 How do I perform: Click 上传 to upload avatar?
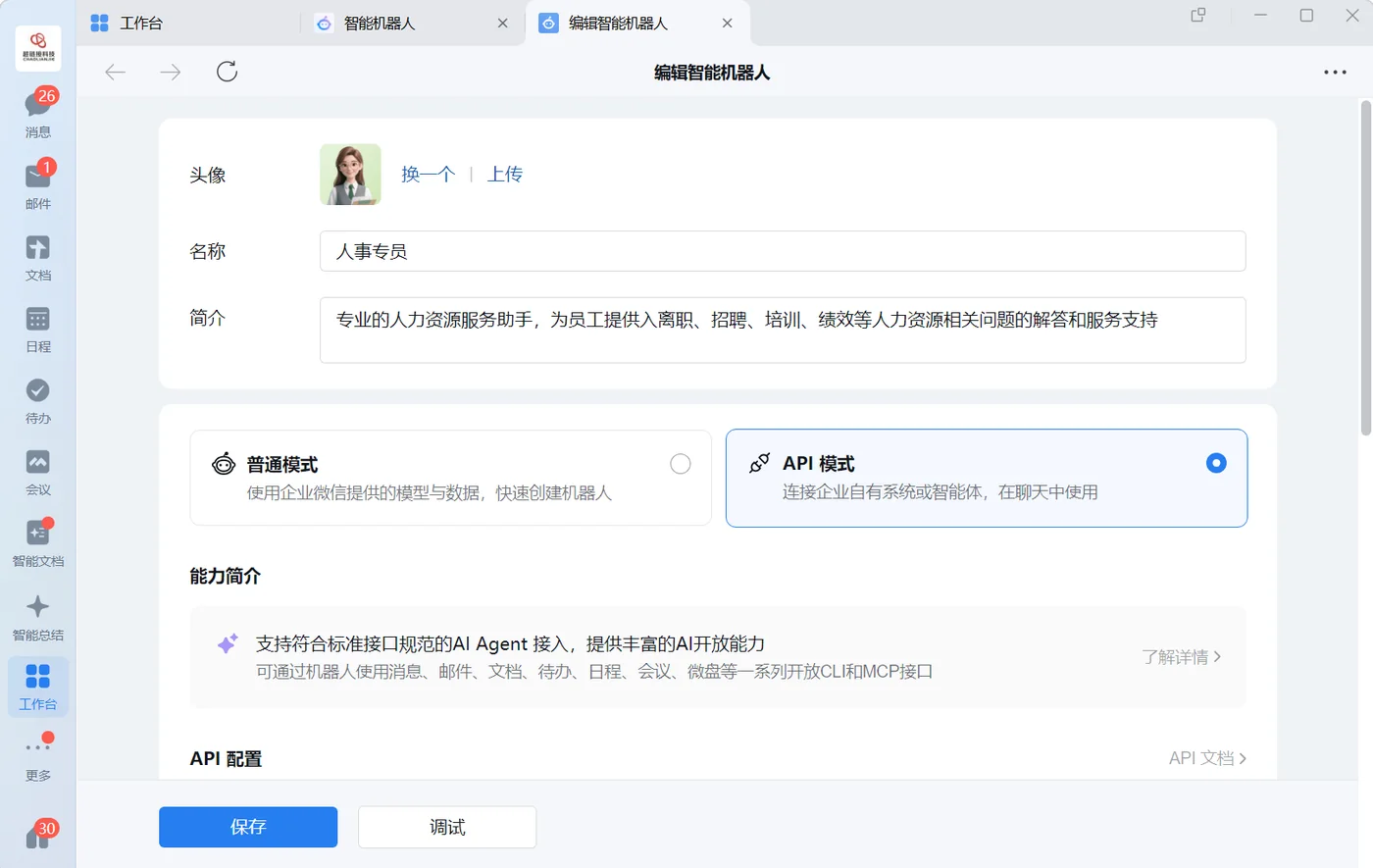tap(505, 175)
